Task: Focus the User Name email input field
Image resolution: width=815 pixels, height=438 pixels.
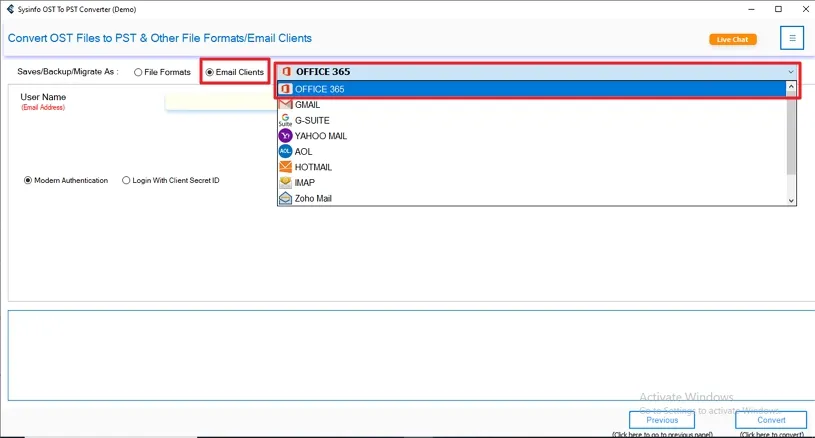Action: pyautogui.click(x=221, y=102)
